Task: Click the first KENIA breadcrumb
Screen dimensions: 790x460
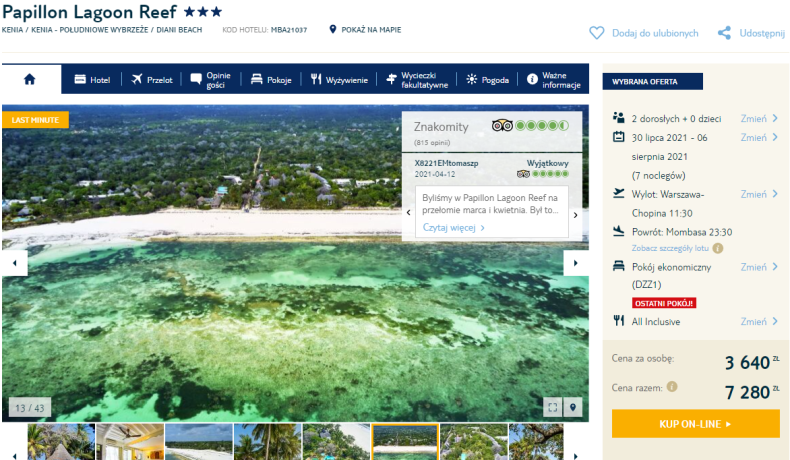Action: (12, 30)
